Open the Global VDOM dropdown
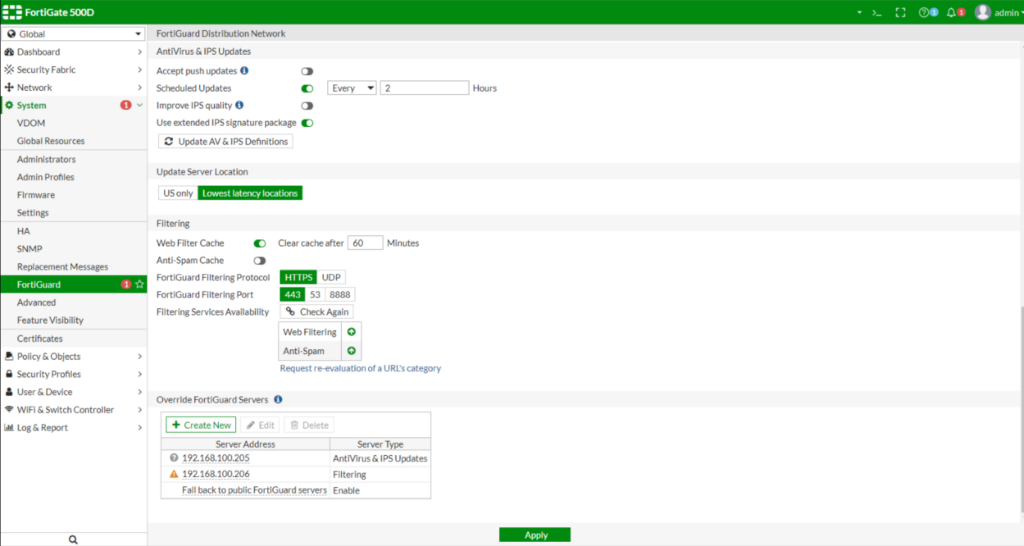1024x546 pixels. (74, 34)
